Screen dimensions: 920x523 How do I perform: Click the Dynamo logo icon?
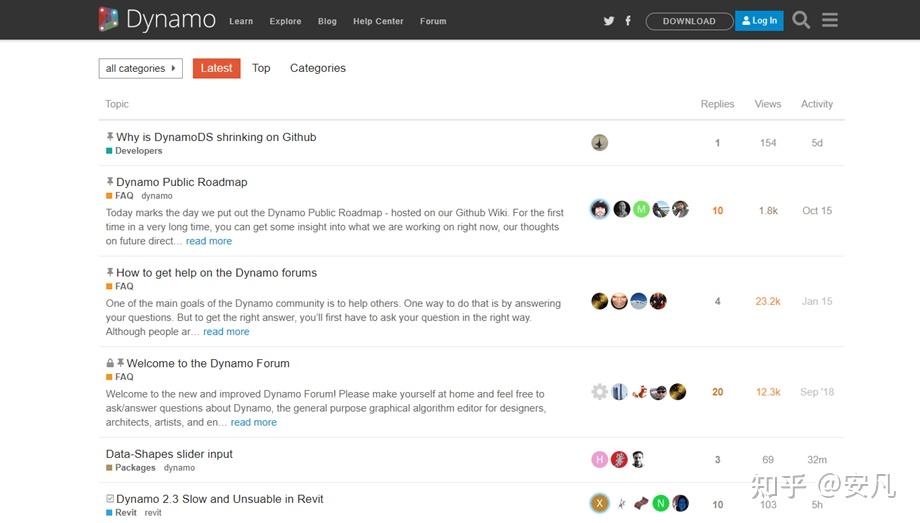[109, 19]
